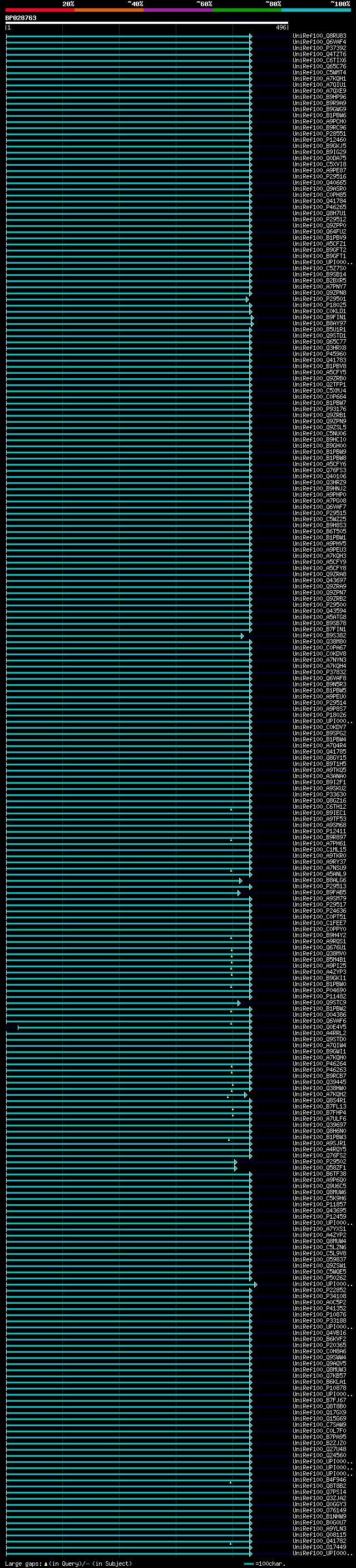The height and width of the screenshot is (1568, 356).
Task: Select hit label UniRef100_Q41785
Action: 319,752
